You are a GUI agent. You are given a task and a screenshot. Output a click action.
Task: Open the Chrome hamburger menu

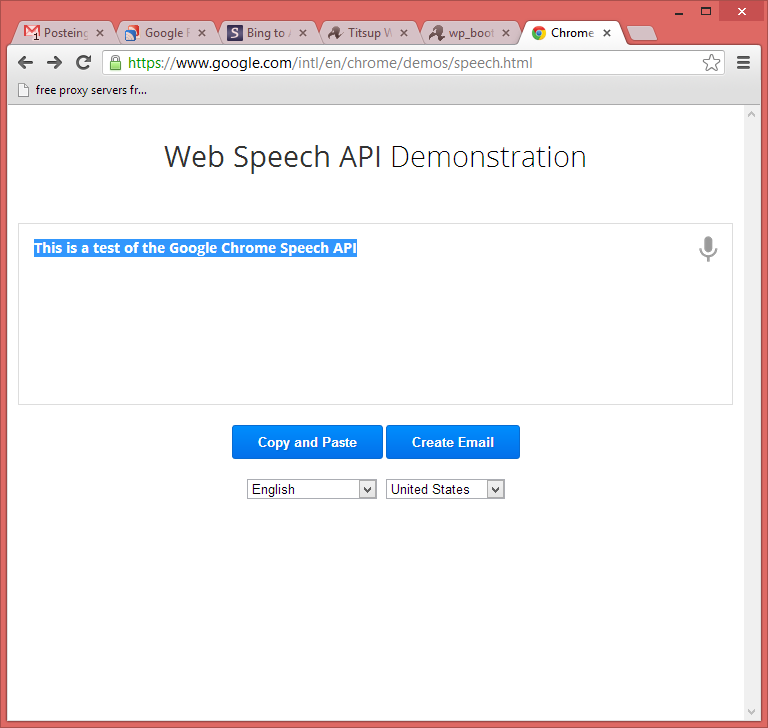coord(743,63)
